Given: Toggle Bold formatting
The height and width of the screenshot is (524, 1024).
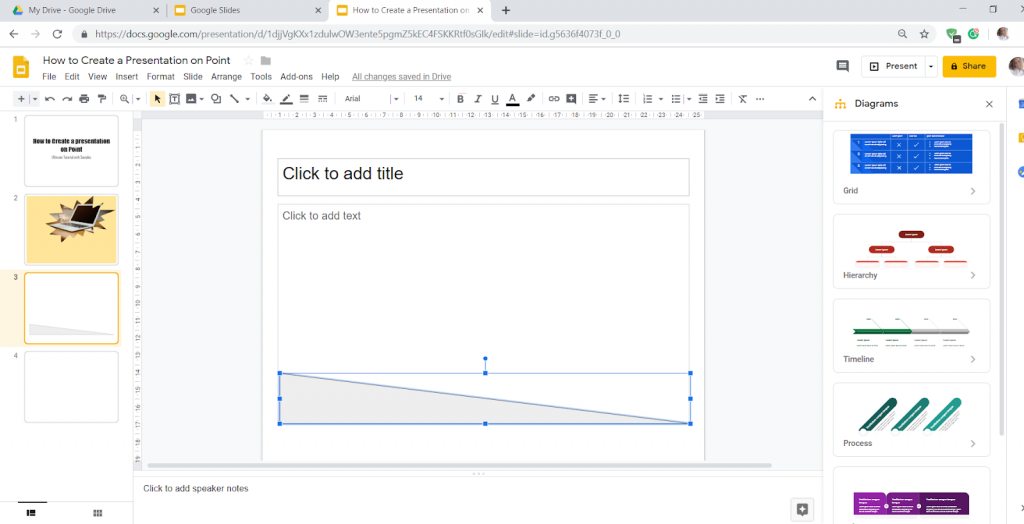Looking at the screenshot, I should tap(460, 99).
